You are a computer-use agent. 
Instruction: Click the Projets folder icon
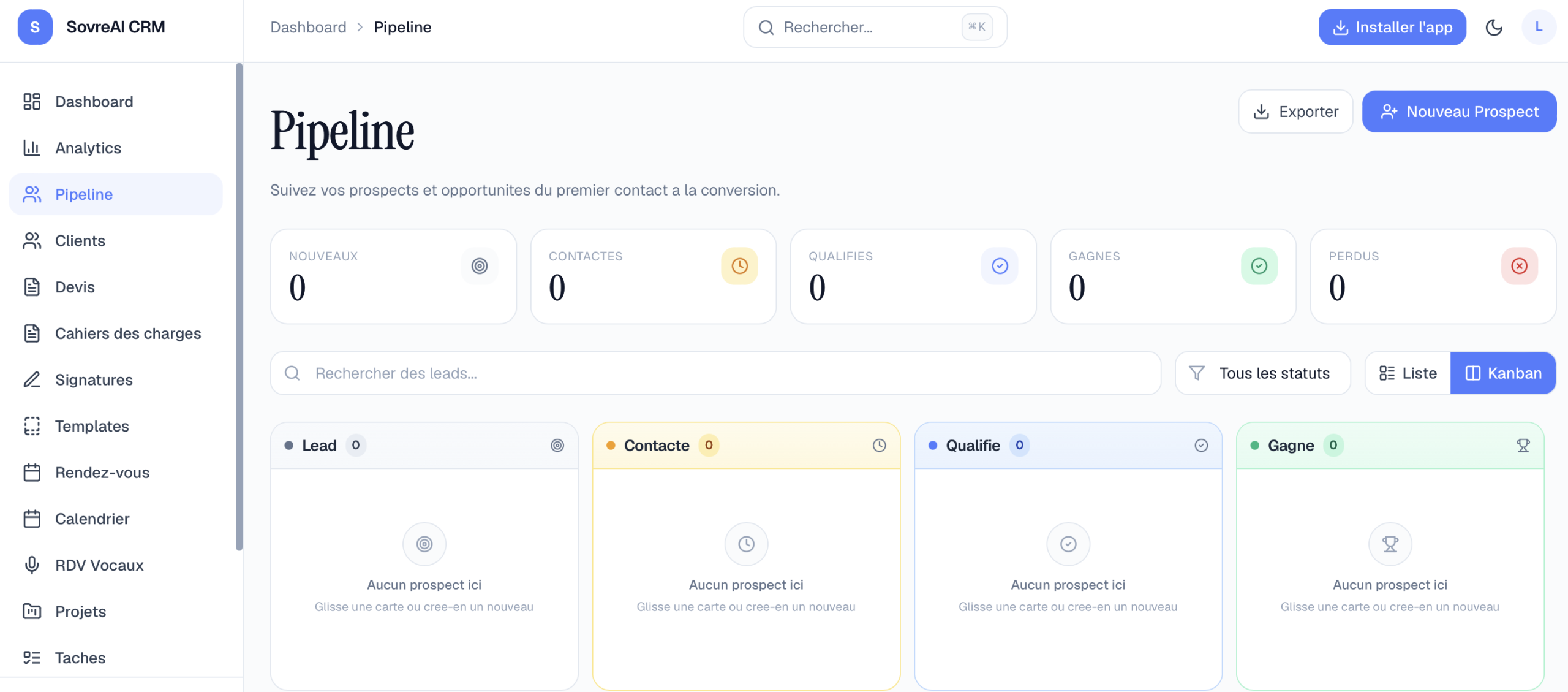[x=32, y=612]
